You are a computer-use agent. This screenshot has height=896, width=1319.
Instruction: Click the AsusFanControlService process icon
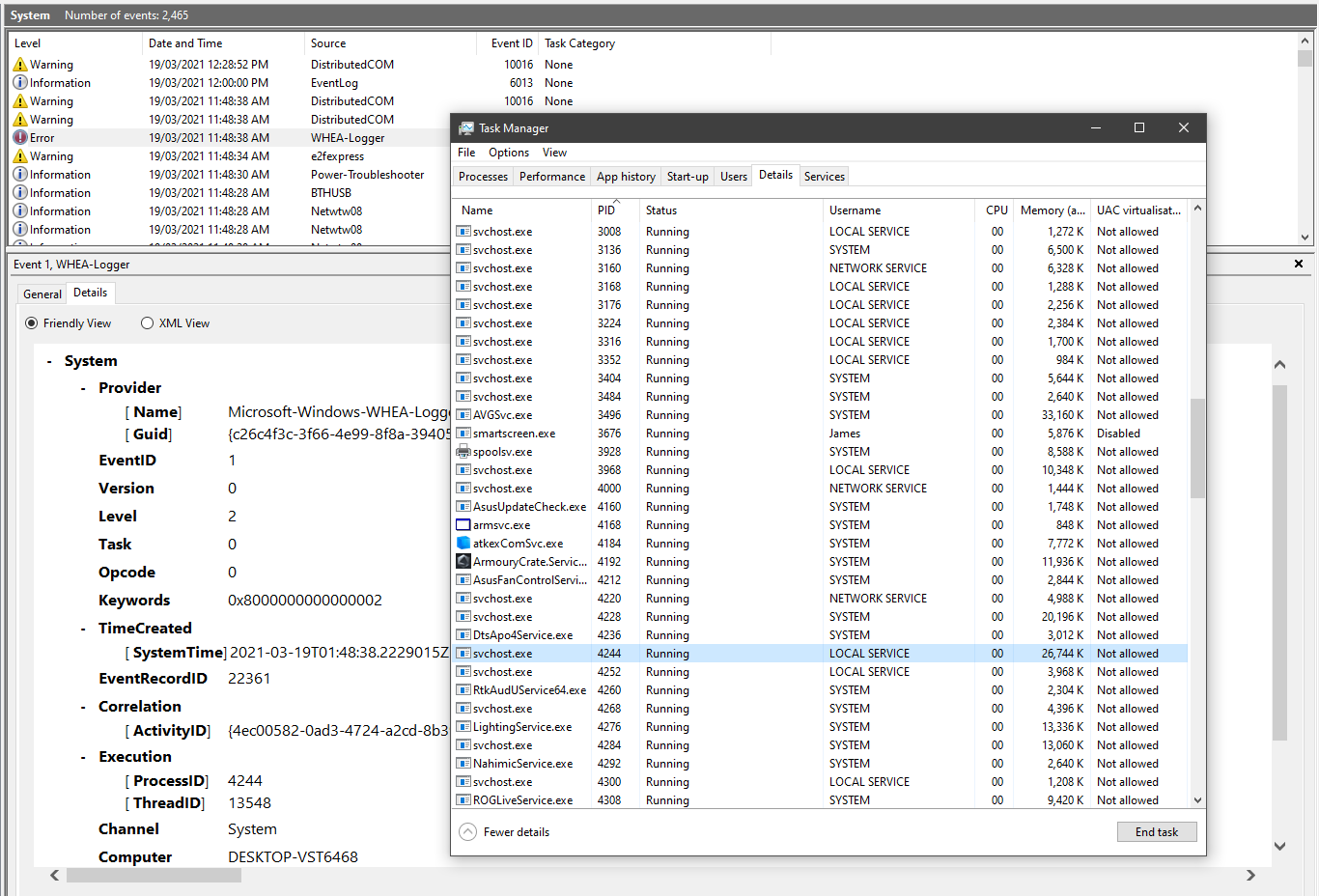(463, 580)
